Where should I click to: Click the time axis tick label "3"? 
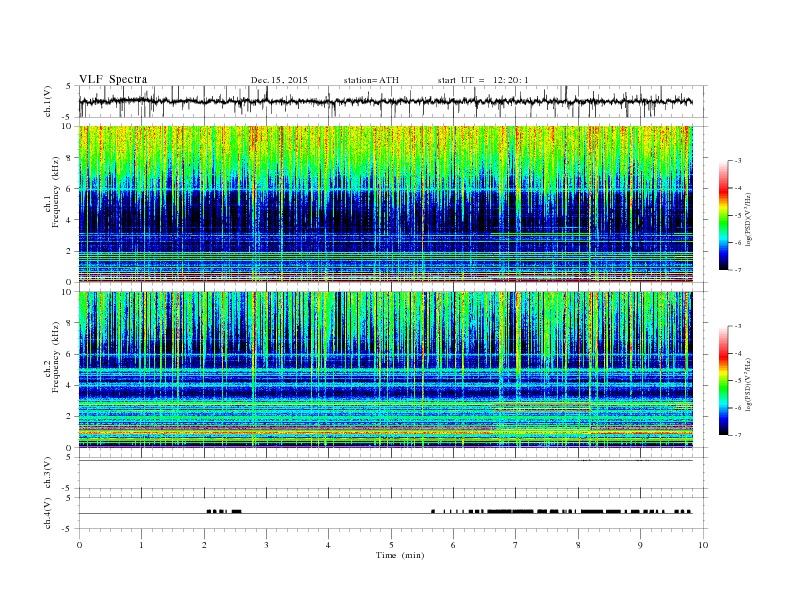[266, 545]
